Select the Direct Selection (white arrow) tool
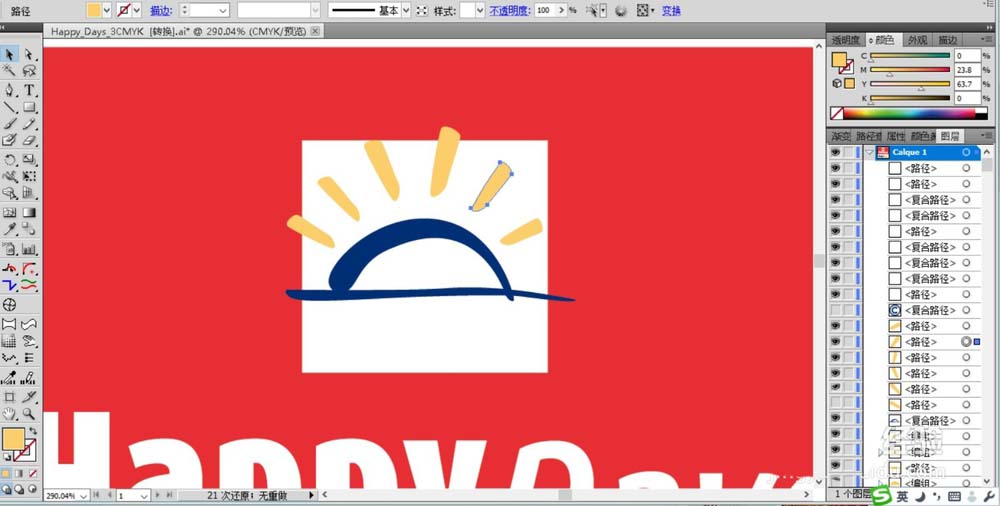Screen dimensions: 1000x506 click(x=29, y=55)
